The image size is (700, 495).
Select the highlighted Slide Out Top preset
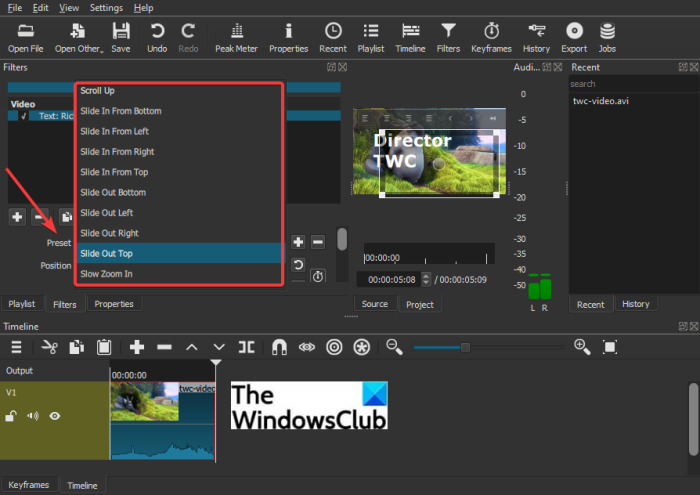click(x=179, y=254)
